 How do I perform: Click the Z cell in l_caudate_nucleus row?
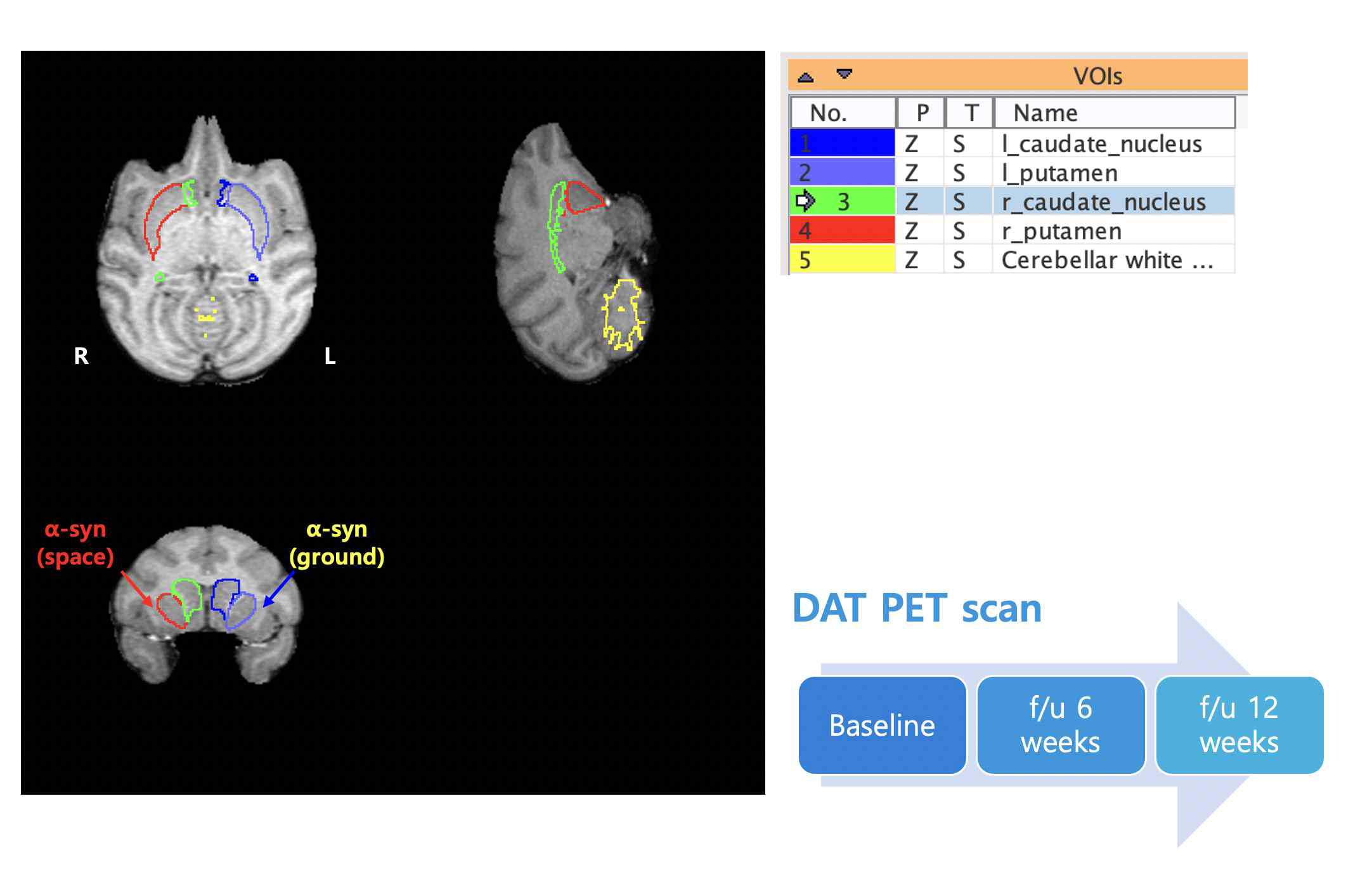921,143
